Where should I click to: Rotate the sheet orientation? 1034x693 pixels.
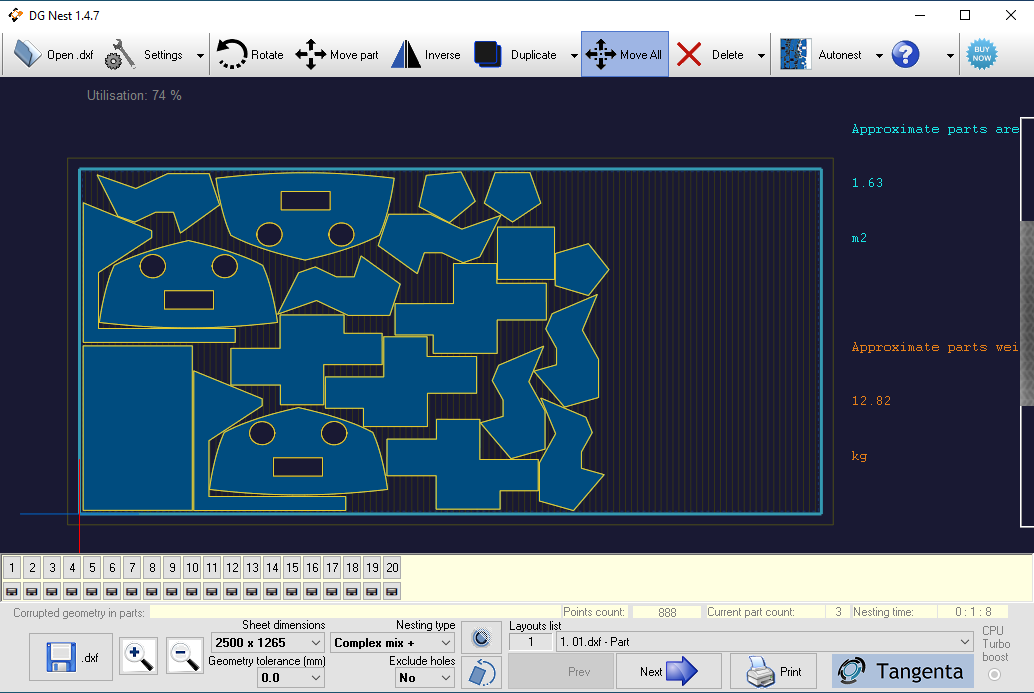click(481, 672)
